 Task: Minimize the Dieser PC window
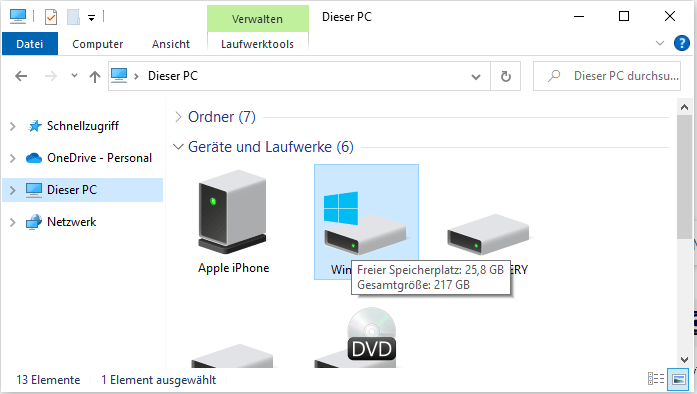point(579,17)
